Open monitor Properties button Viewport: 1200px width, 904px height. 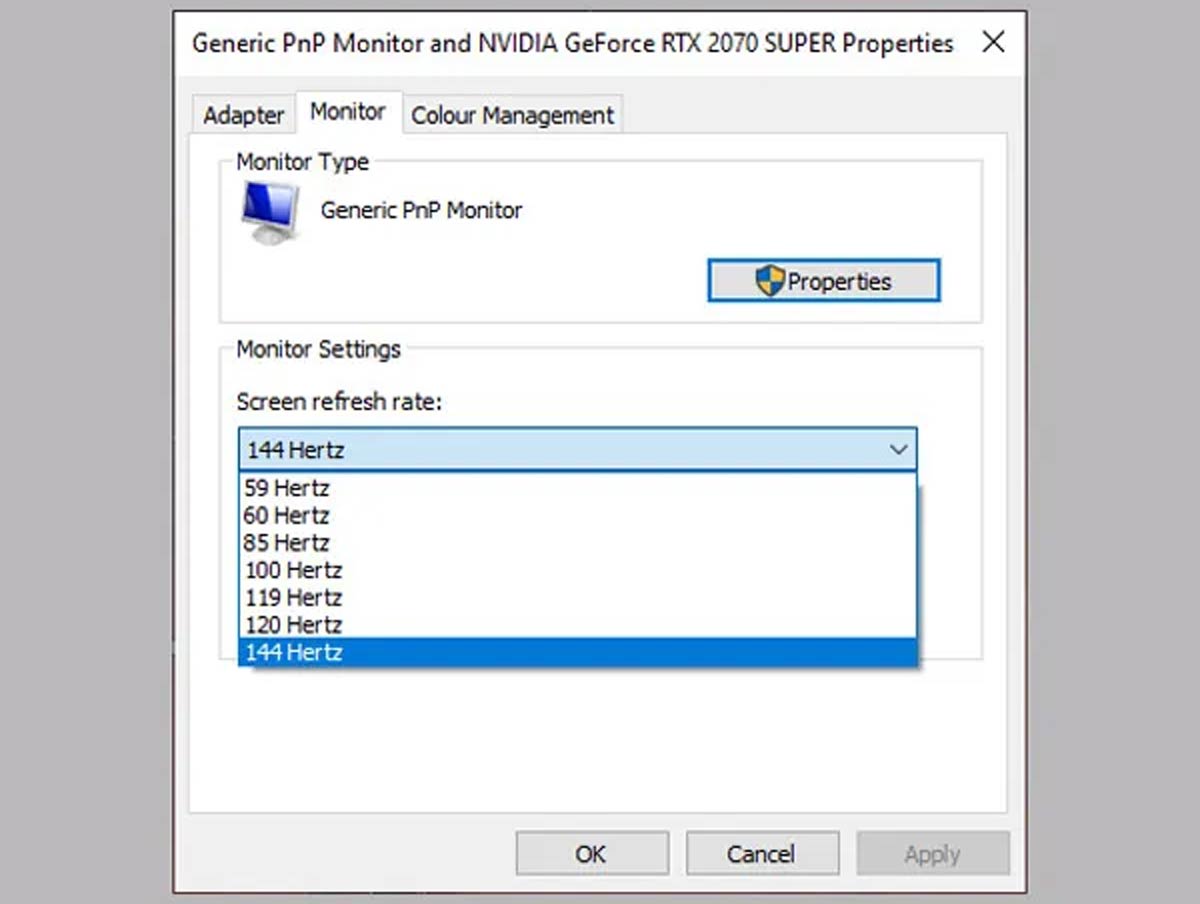824,281
